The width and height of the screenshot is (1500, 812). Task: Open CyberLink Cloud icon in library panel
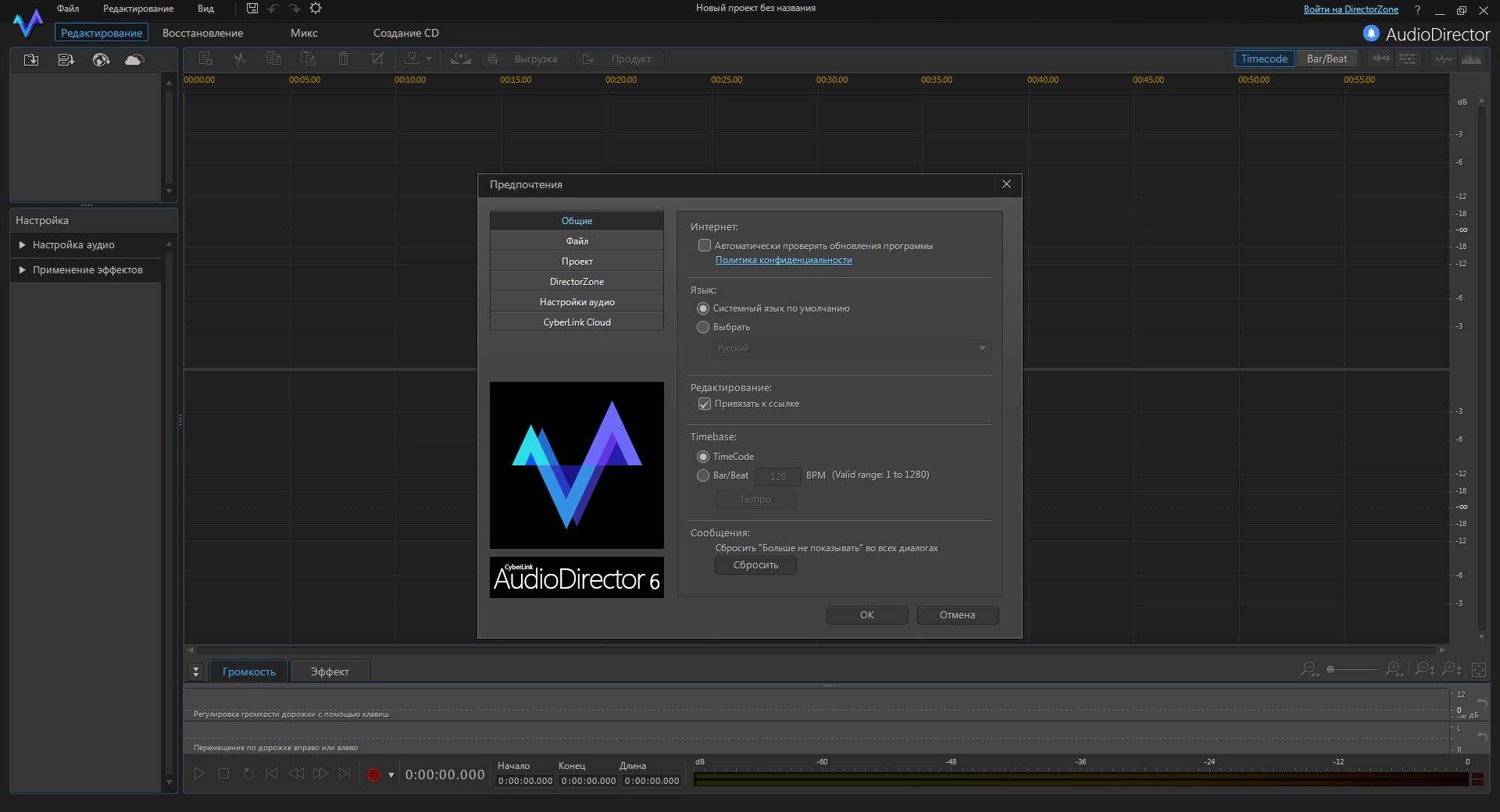[135, 59]
